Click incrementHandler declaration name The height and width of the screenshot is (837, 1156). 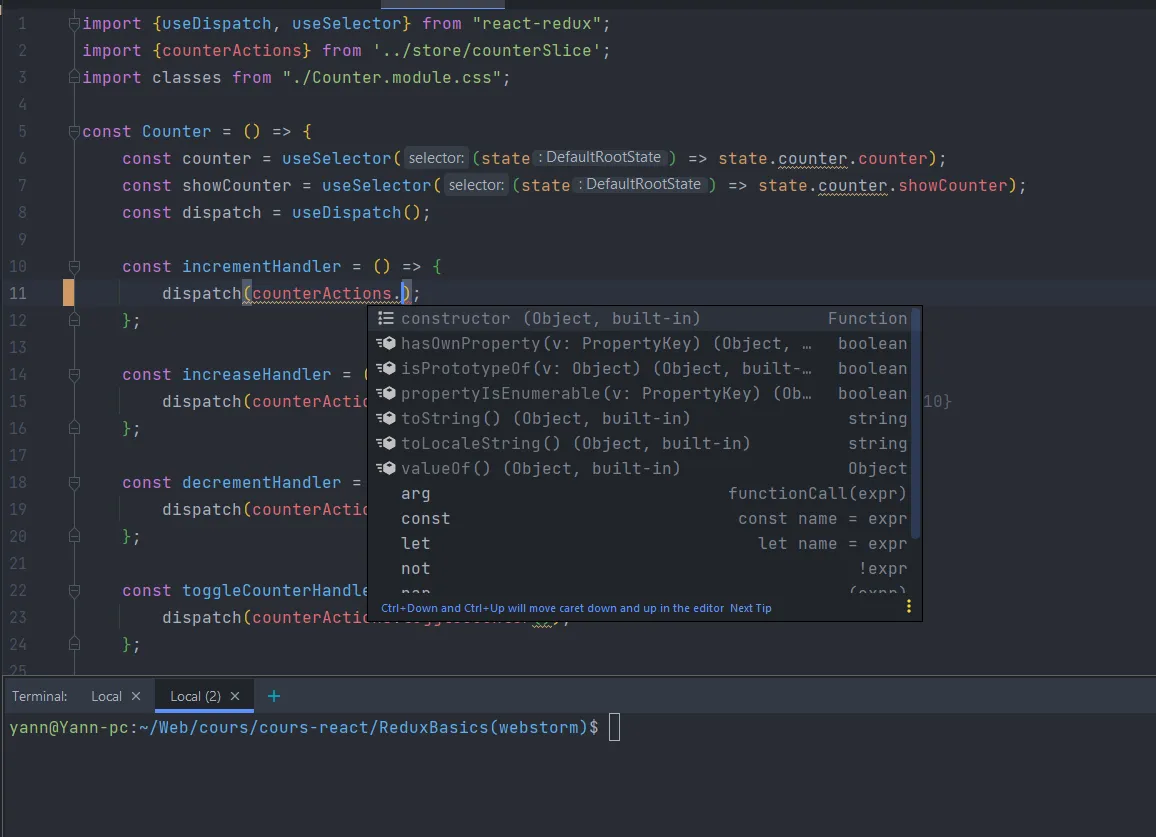(x=261, y=266)
